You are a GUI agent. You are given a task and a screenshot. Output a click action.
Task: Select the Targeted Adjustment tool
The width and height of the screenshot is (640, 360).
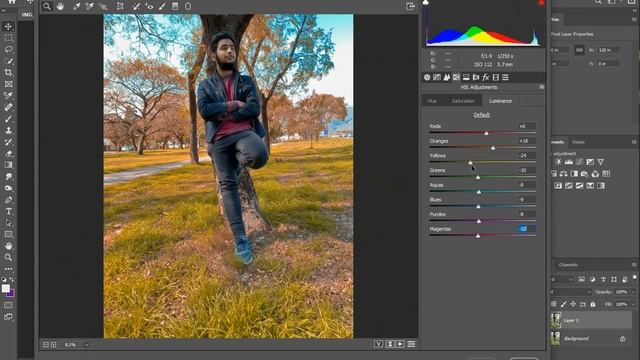[x=103, y=6]
